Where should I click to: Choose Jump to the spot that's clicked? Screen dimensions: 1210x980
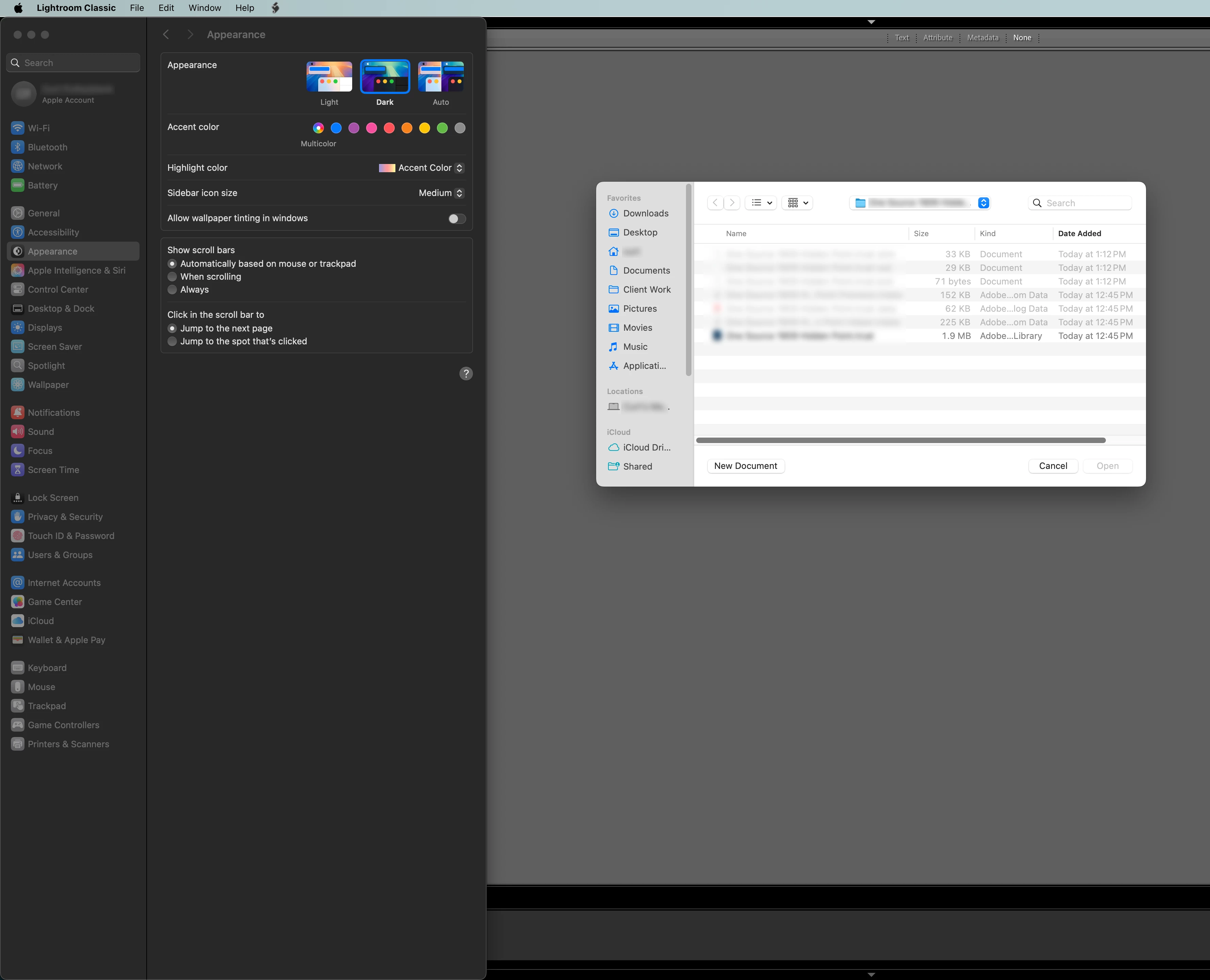tap(173, 342)
